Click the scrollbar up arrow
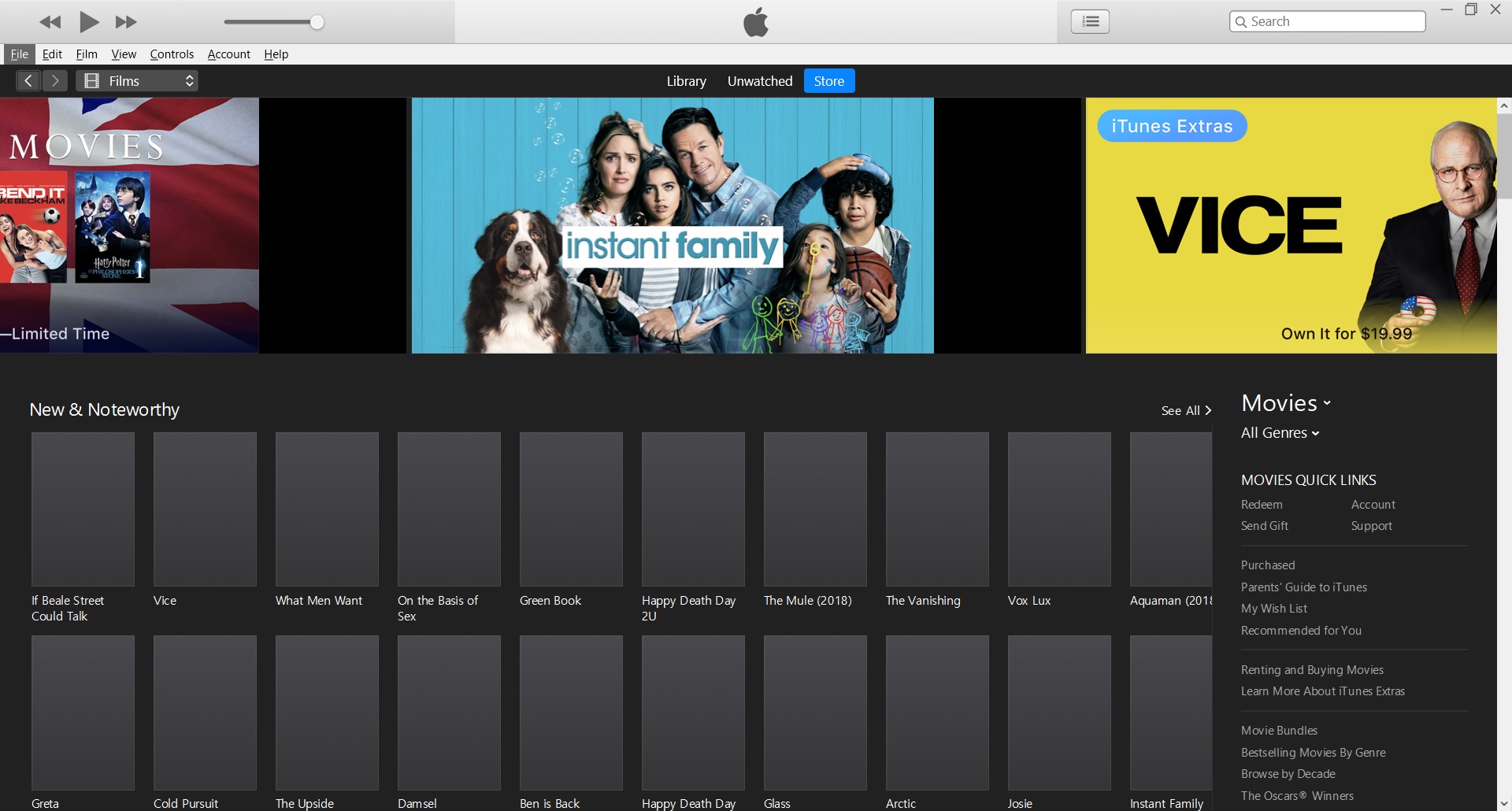 [1504, 106]
